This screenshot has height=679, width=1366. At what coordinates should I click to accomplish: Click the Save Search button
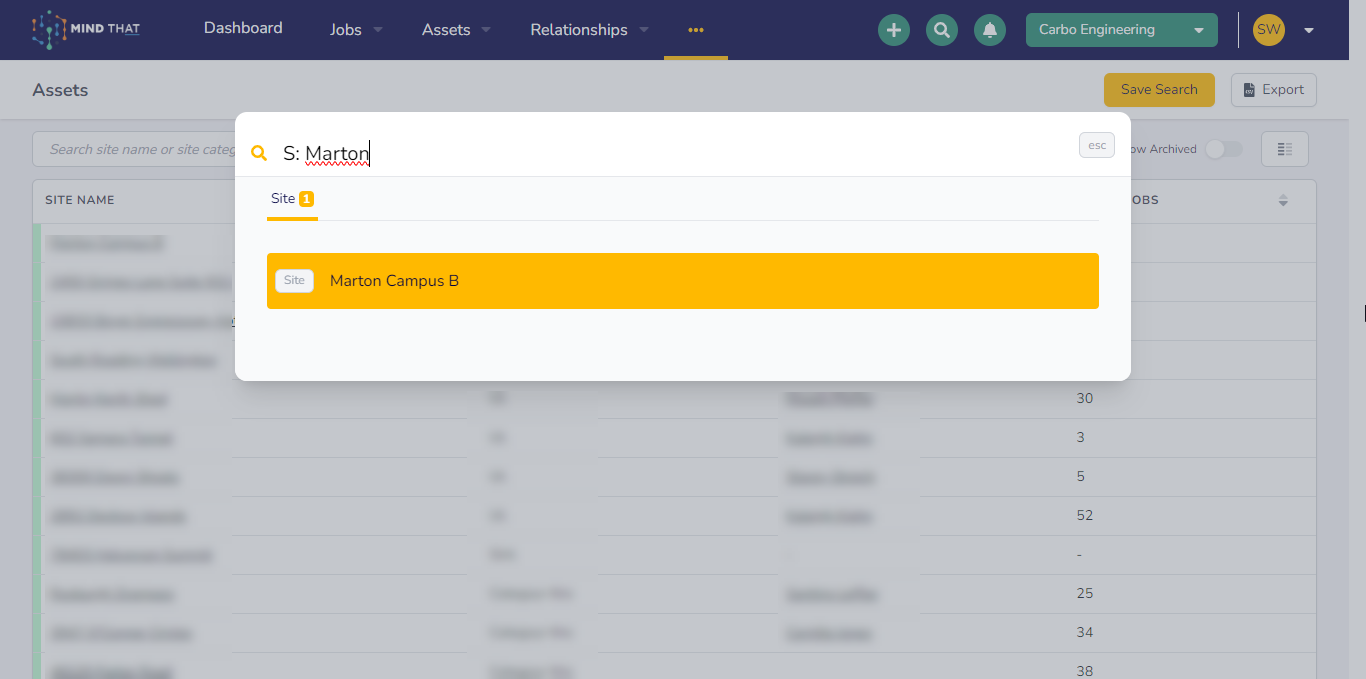1159,90
